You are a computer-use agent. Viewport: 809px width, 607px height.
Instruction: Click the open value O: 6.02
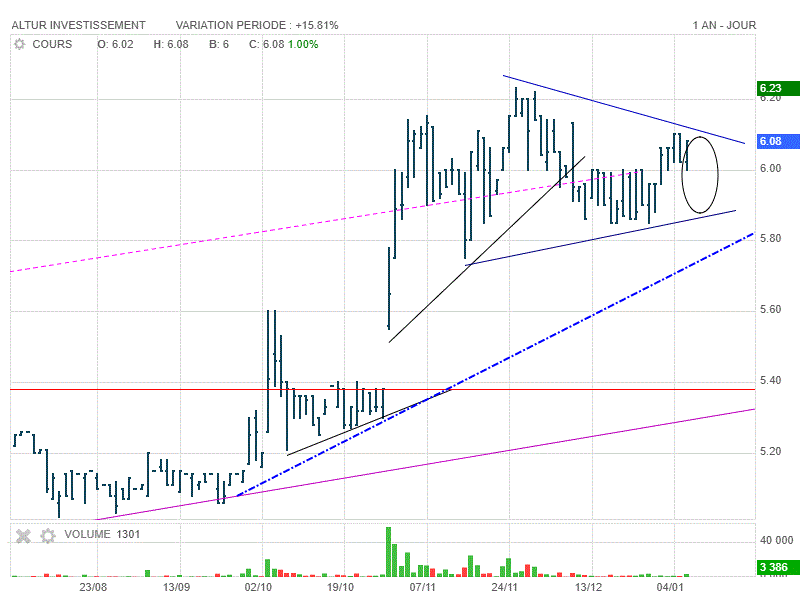coord(116,44)
